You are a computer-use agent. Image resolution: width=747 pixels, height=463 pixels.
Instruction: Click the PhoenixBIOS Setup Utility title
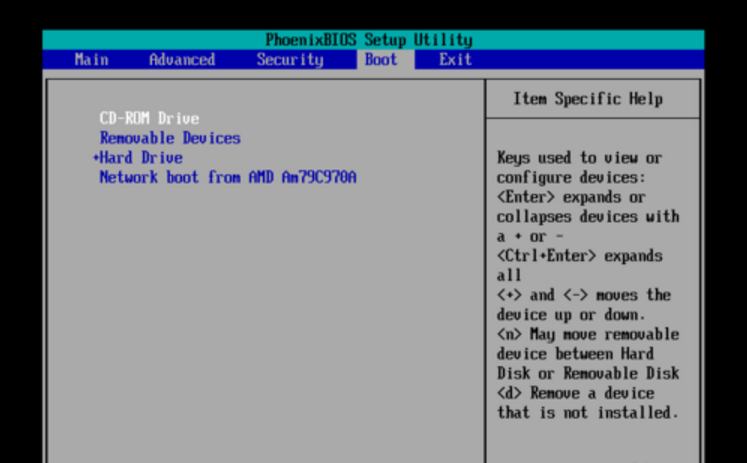click(369, 40)
